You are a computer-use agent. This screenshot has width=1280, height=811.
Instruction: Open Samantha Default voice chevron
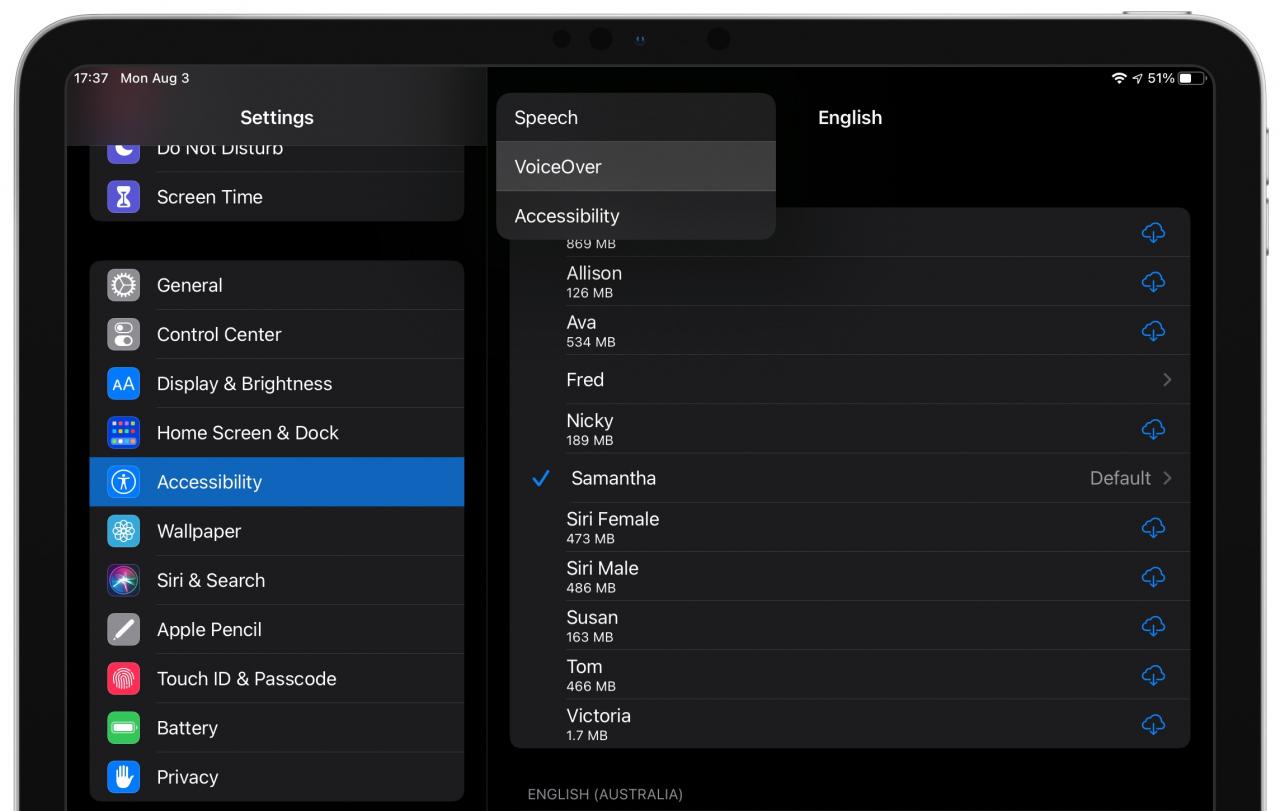point(1167,478)
